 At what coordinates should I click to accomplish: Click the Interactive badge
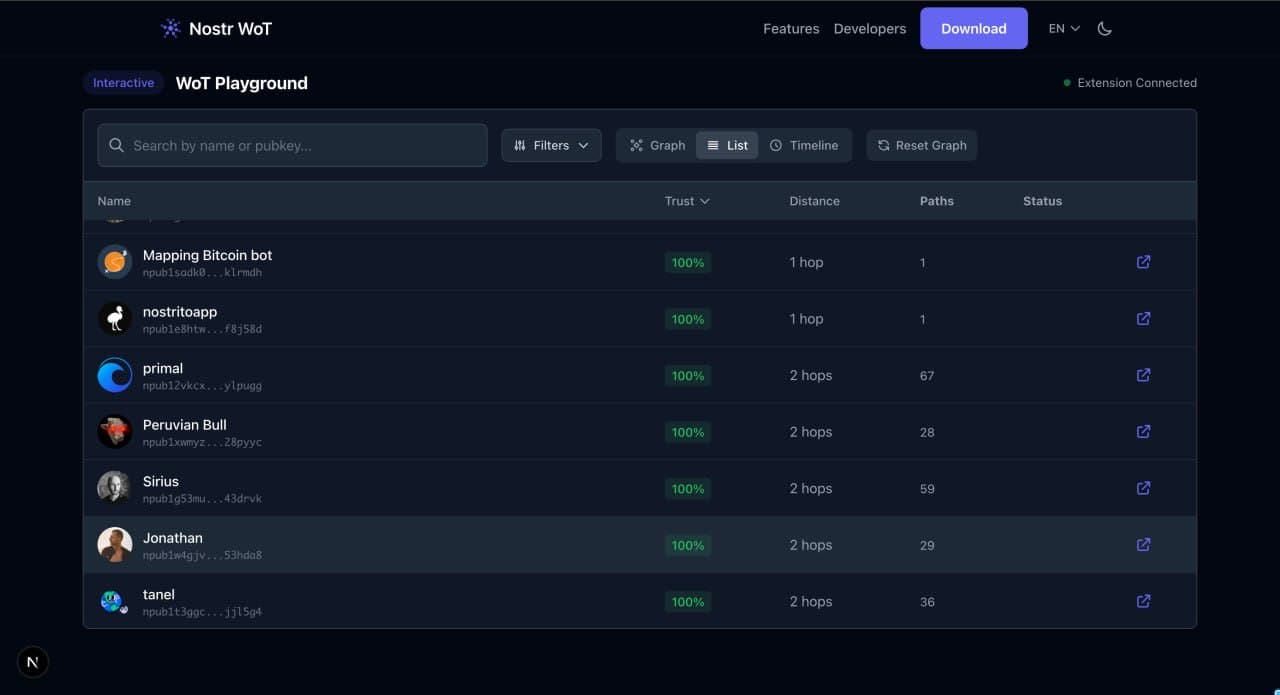coord(123,83)
